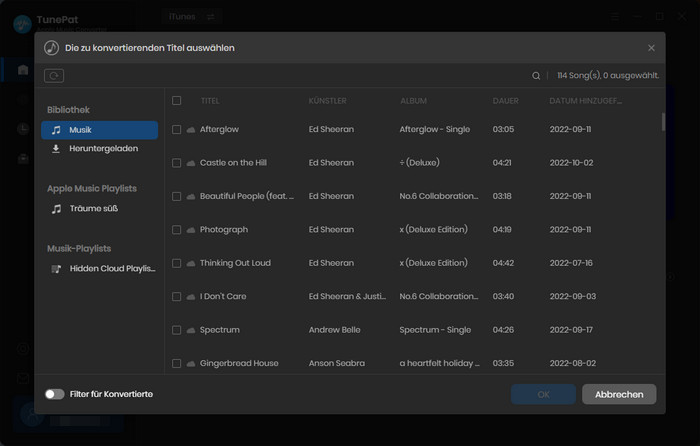
Task: Click the duration 04:42 cell
Action: pyautogui.click(x=503, y=263)
